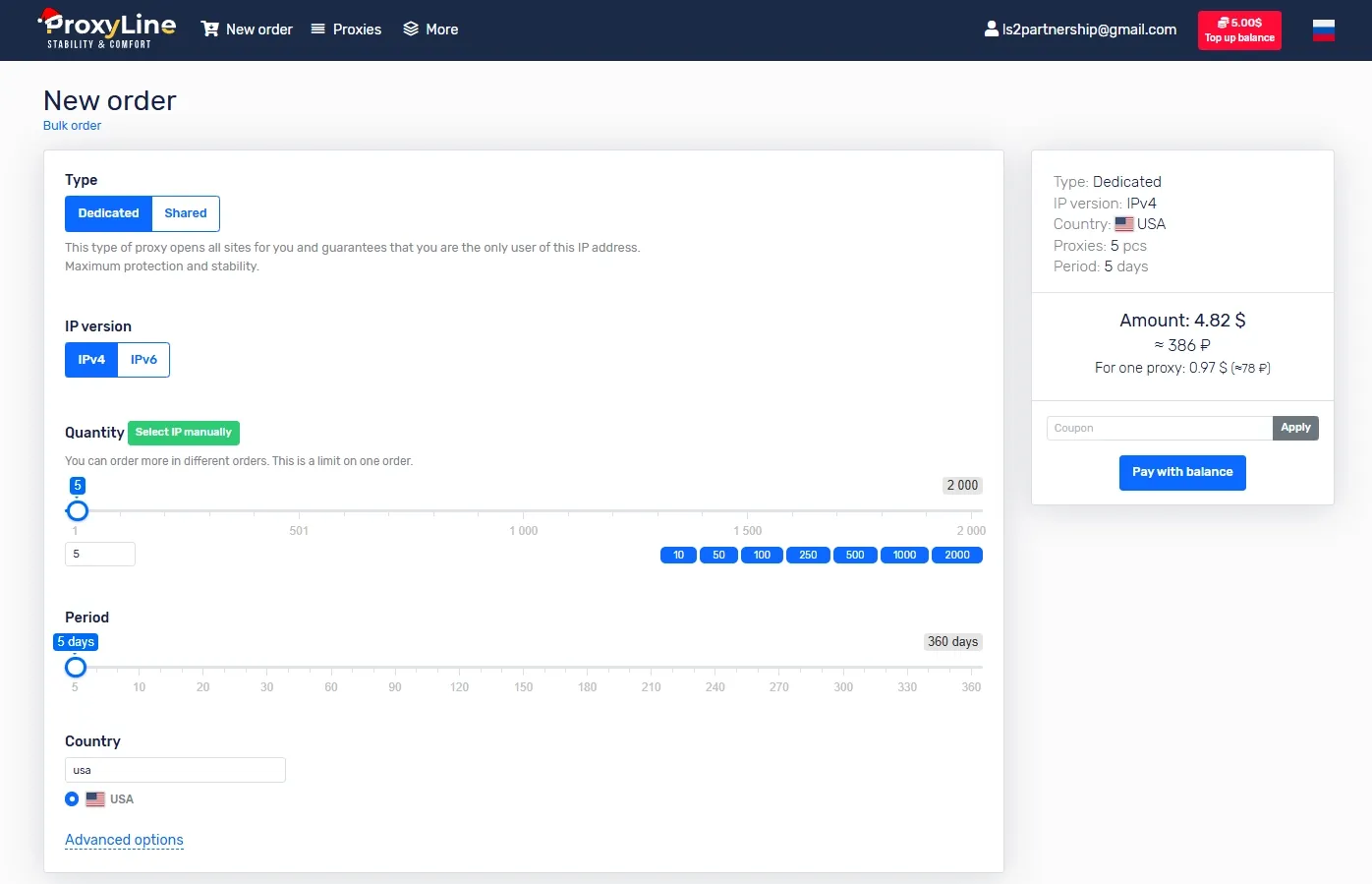The height and width of the screenshot is (884, 1372).
Task: Select the Shared proxy type
Action: coord(185,213)
